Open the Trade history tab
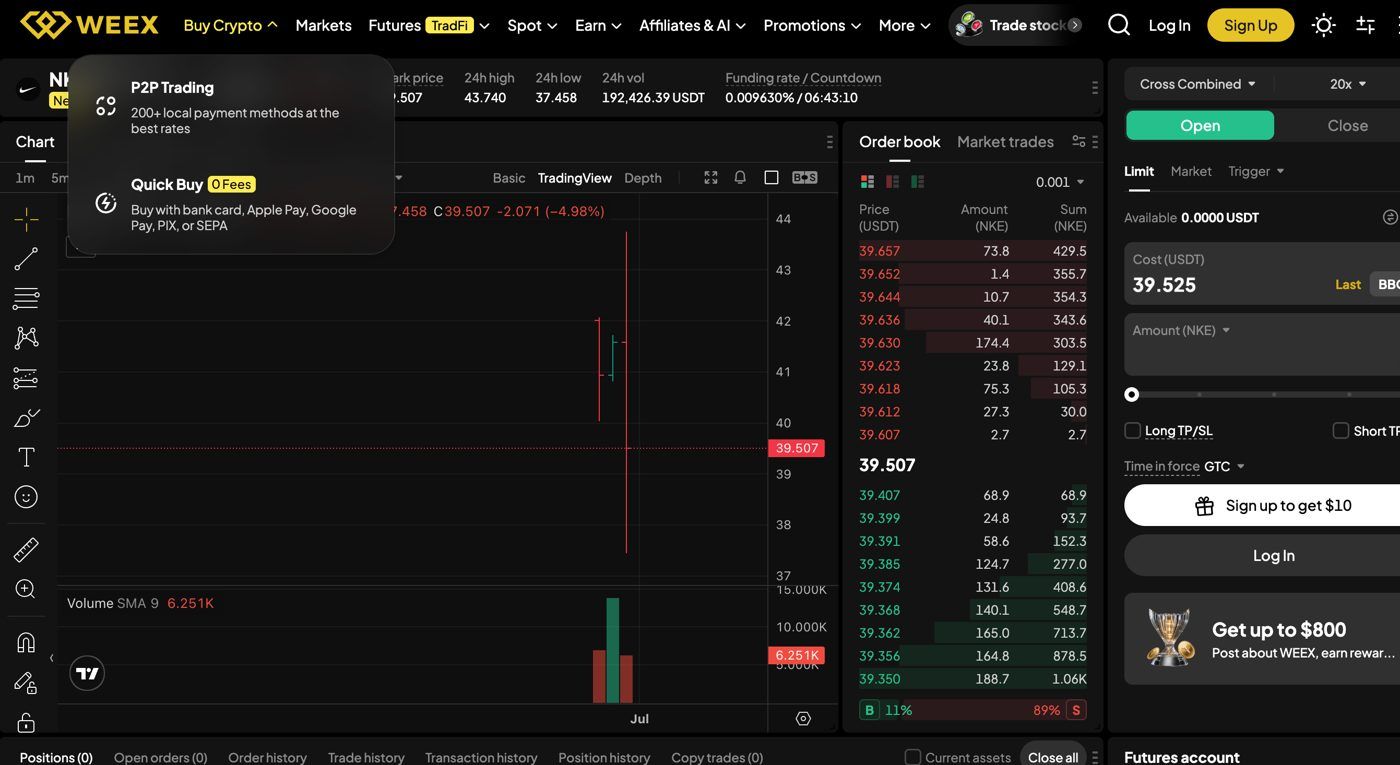Screen dimensions: 1400x765 366,757
